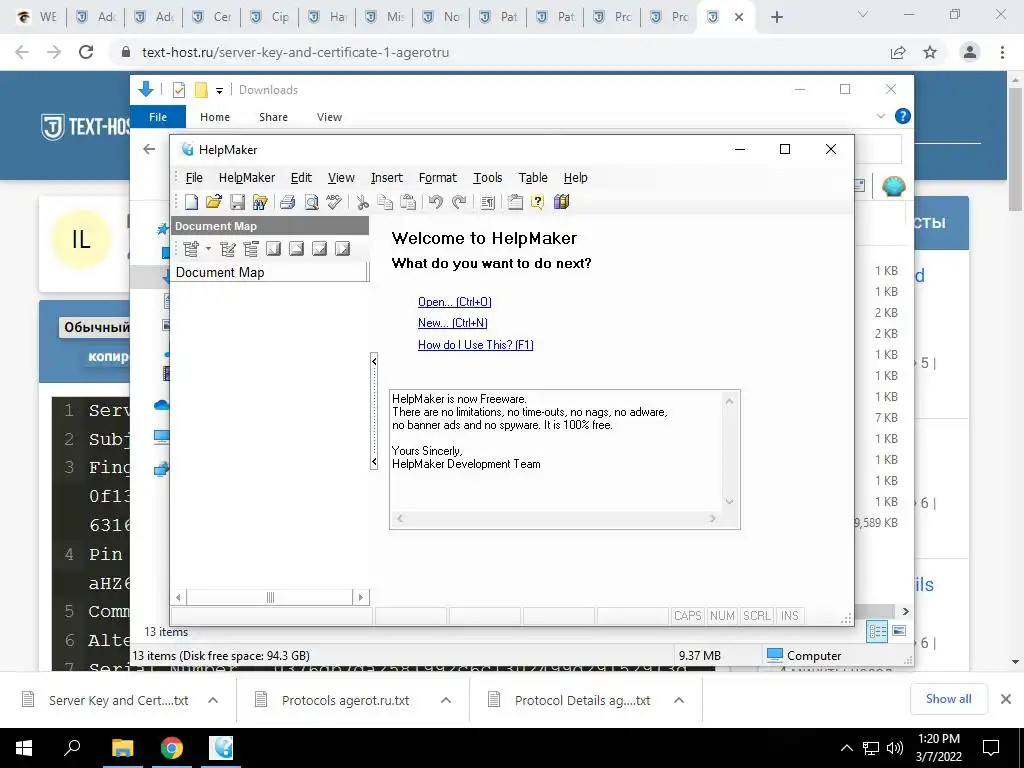The width and height of the screenshot is (1024, 768).
Task: Open add topic dropdown arrow in Document Map
Action: coord(208,249)
